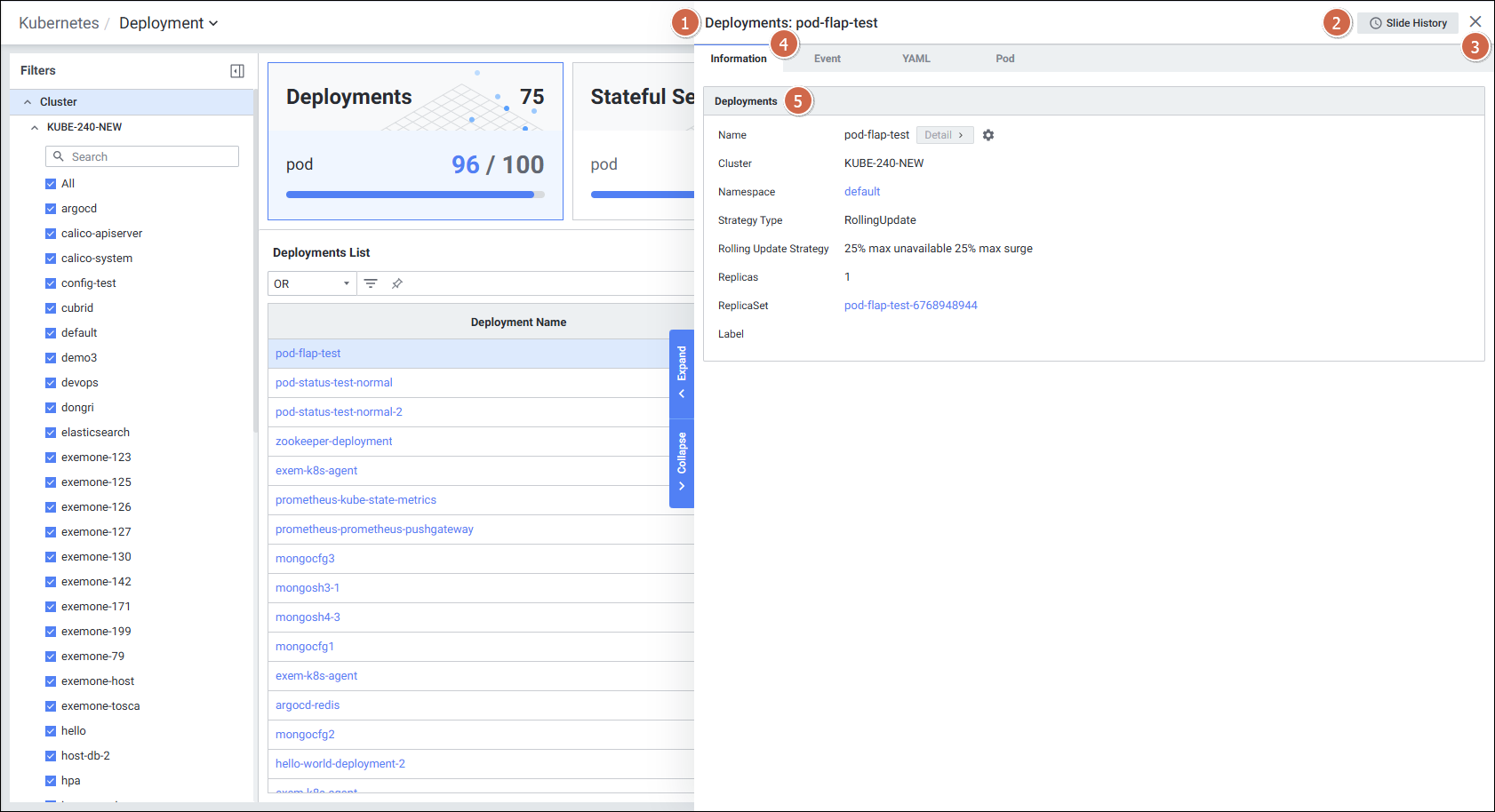Viewport: 1495px width, 812px height.
Task: Uncheck the elasticsearch checkbox
Action: tap(51, 433)
